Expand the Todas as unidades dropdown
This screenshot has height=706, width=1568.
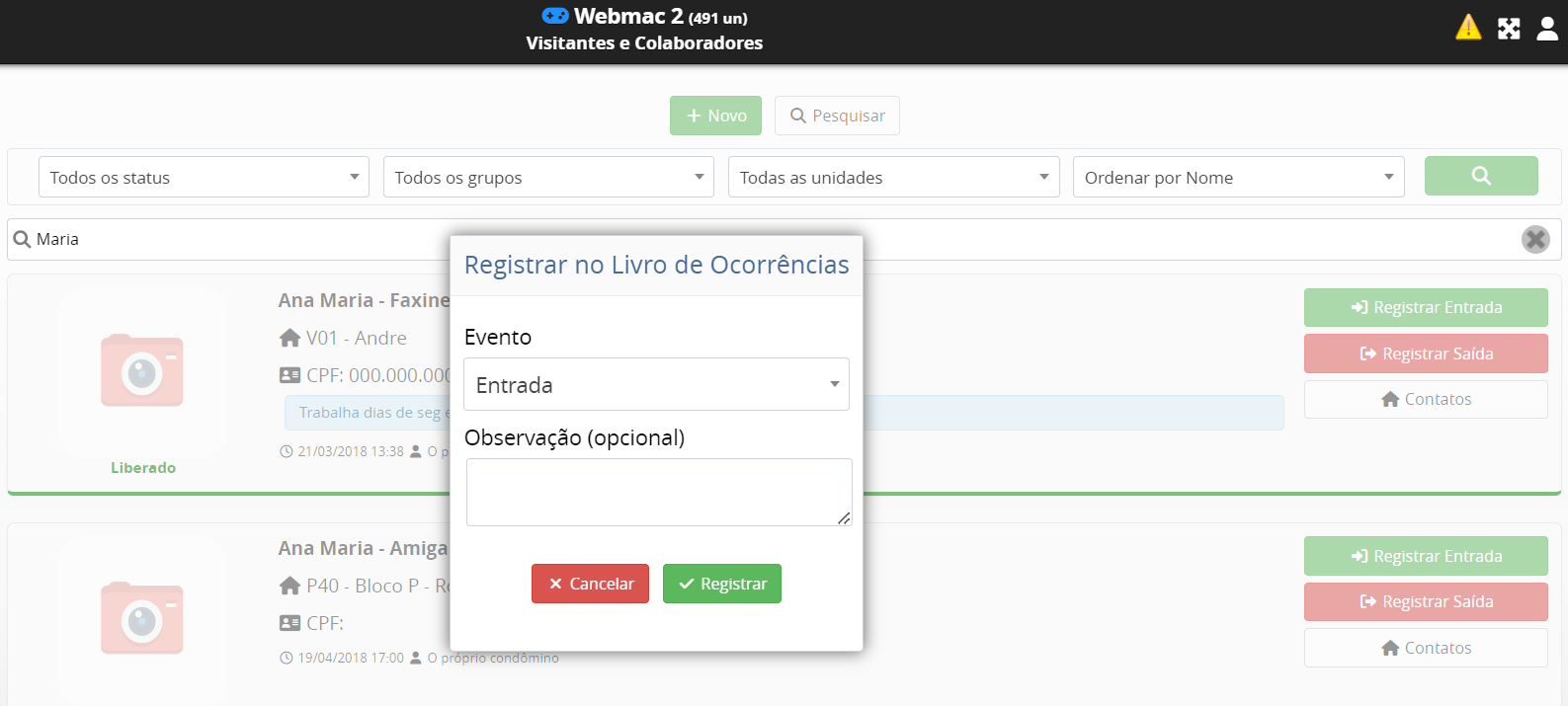click(893, 178)
